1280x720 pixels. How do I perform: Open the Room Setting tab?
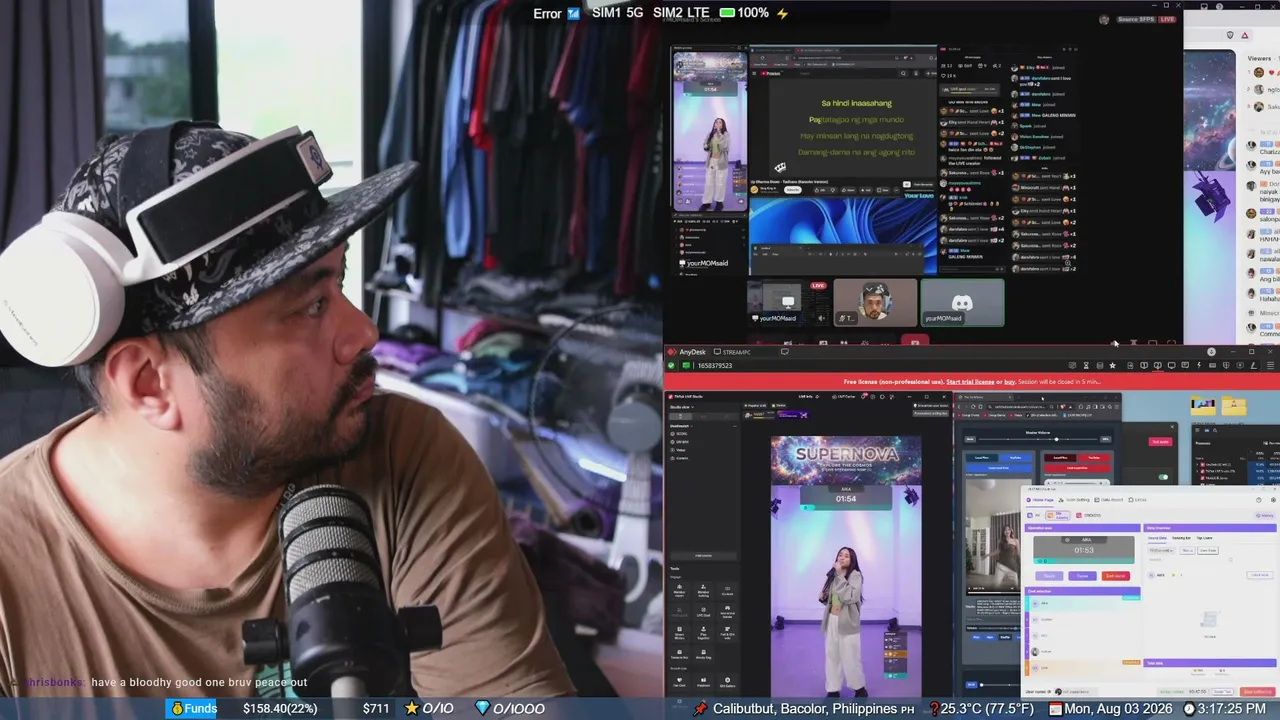[x=1075, y=499]
